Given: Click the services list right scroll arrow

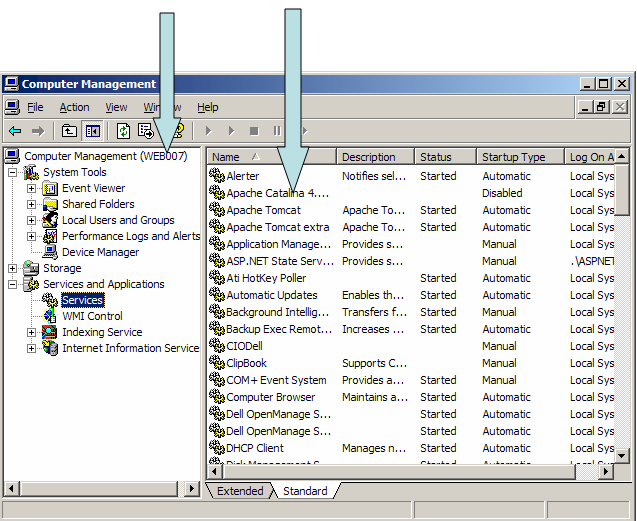Looking at the screenshot, I should tap(606, 471).
